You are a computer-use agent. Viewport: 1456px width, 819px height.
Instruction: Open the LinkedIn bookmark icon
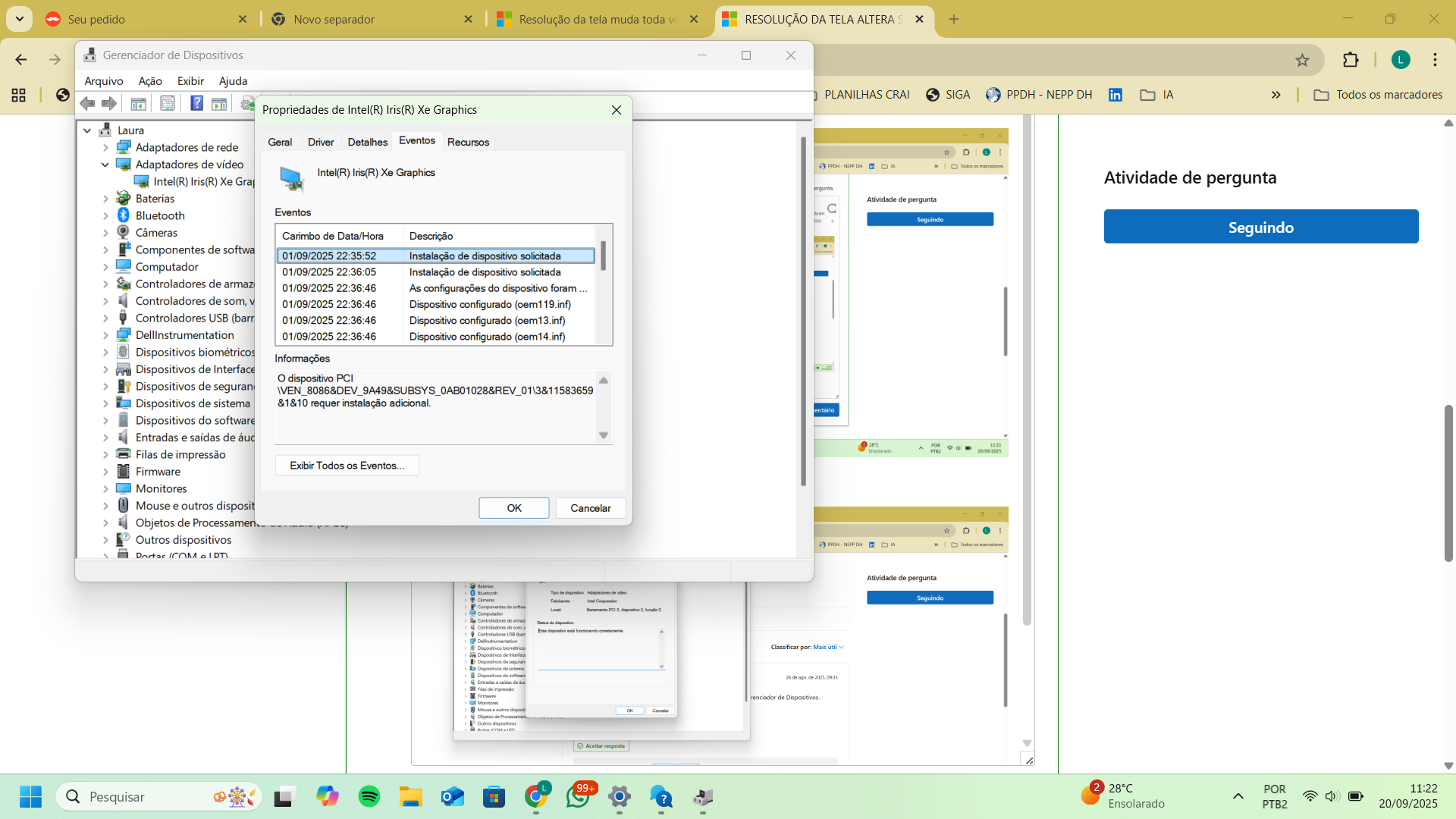1116,95
